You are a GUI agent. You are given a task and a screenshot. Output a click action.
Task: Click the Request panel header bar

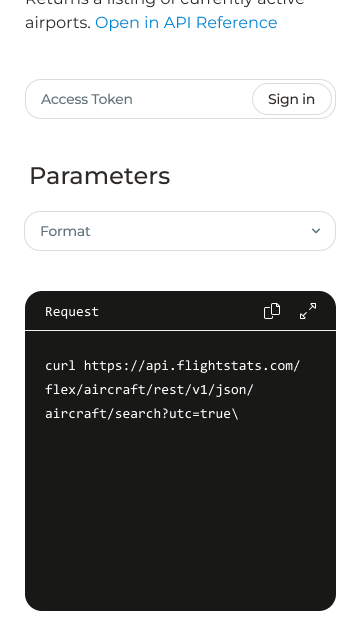tap(180, 311)
